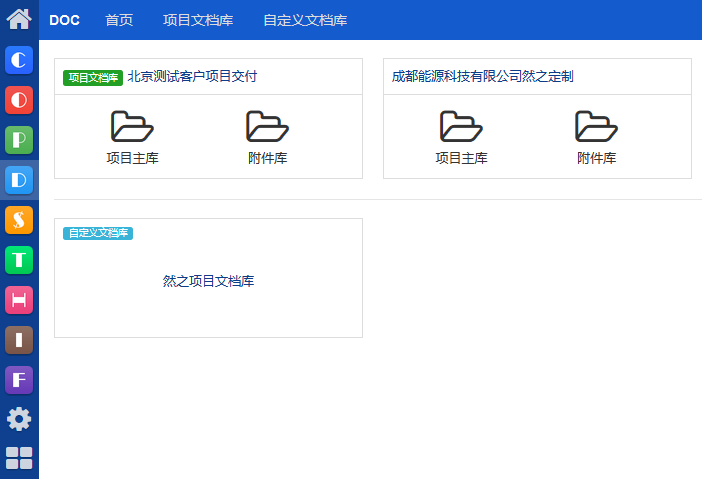Open 项目主库 folder under 北京测试客户项目交付
The image size is (702, 479).
[132, 137]
